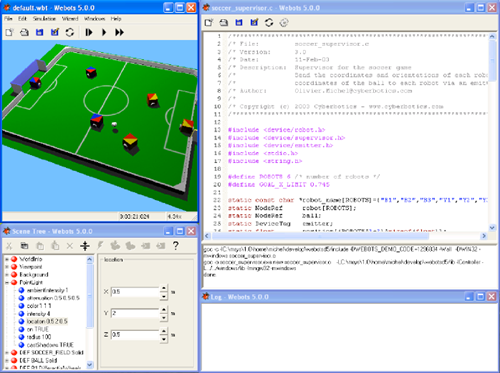Click the black cross-arrows icon in Scene Tree

pyautogui.click(x=85, y=246)
